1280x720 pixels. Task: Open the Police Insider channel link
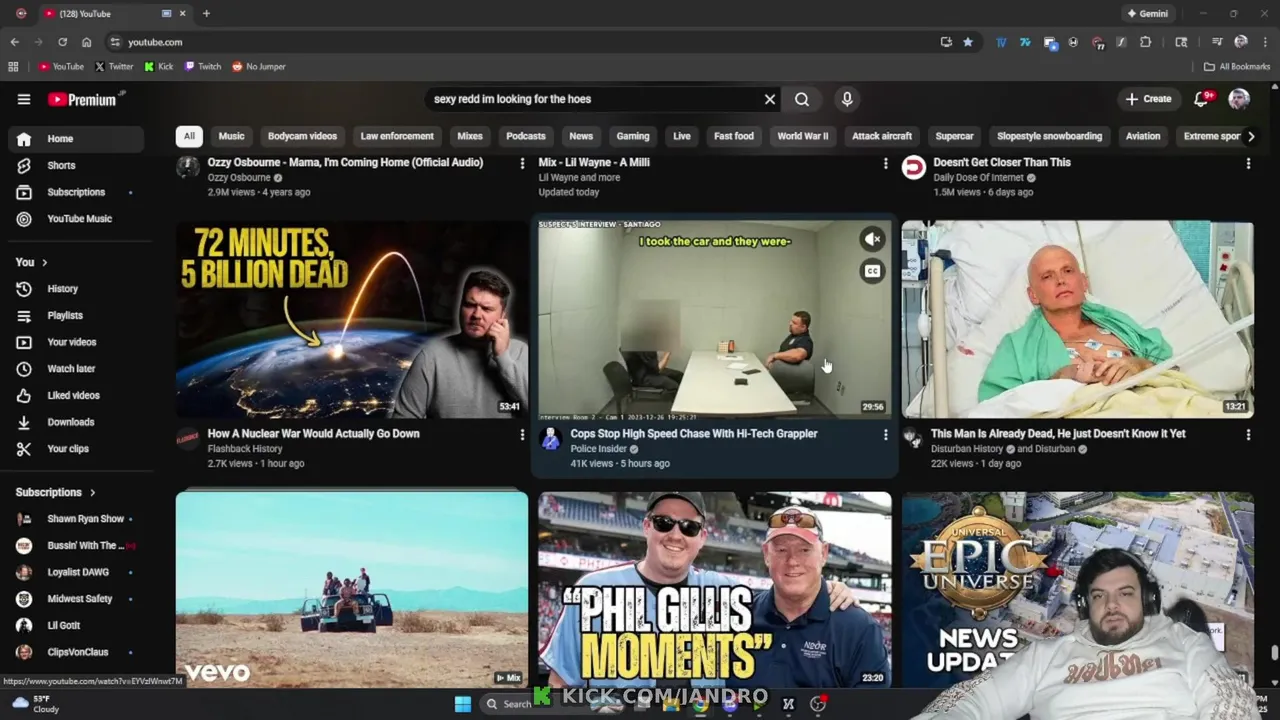pyautogui.click(x=598, y=449)
